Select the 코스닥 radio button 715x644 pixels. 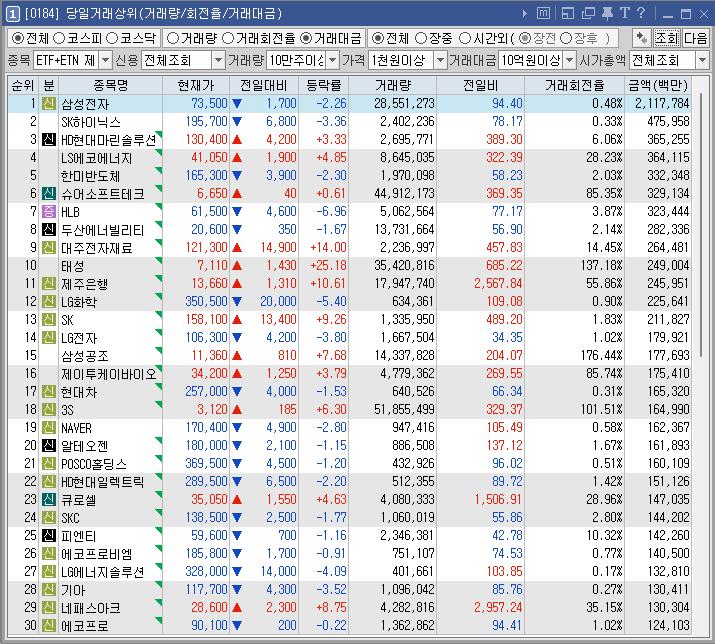pyautogui.click(x=112, y=38)
